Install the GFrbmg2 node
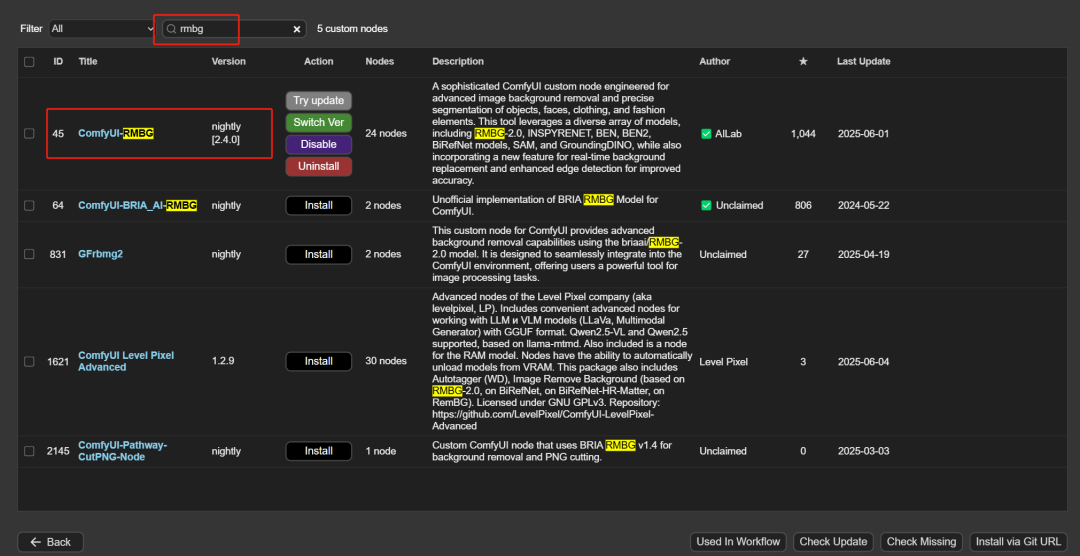The image size is (1080, 556). click(x=319, y=254)
